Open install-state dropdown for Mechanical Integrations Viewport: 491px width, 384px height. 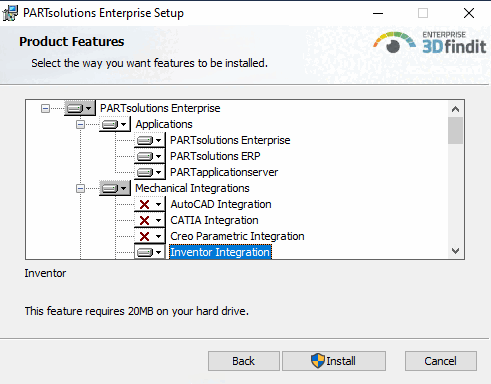pos(115,188)
